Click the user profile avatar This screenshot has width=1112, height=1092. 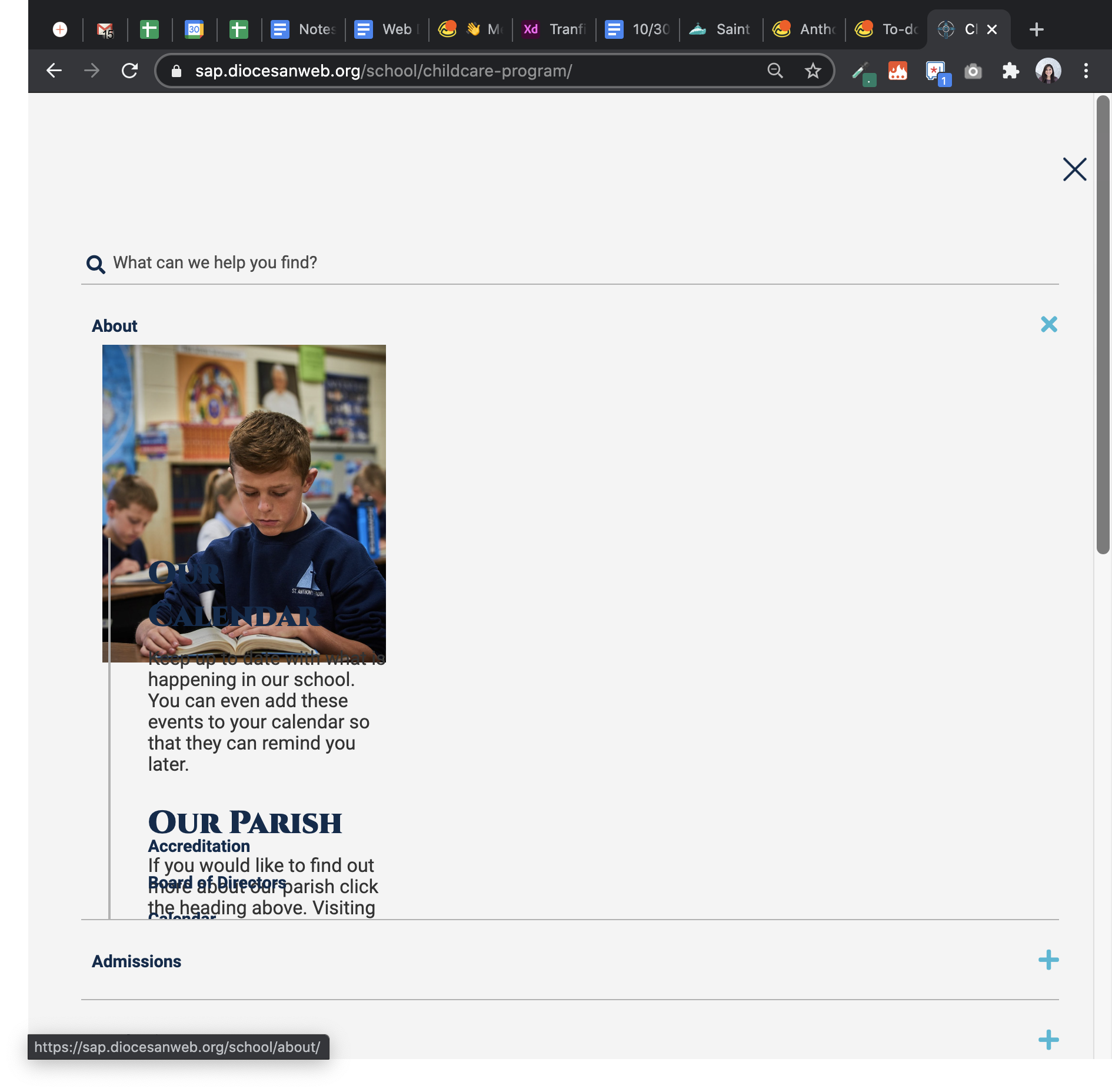tap(1048, 71)
